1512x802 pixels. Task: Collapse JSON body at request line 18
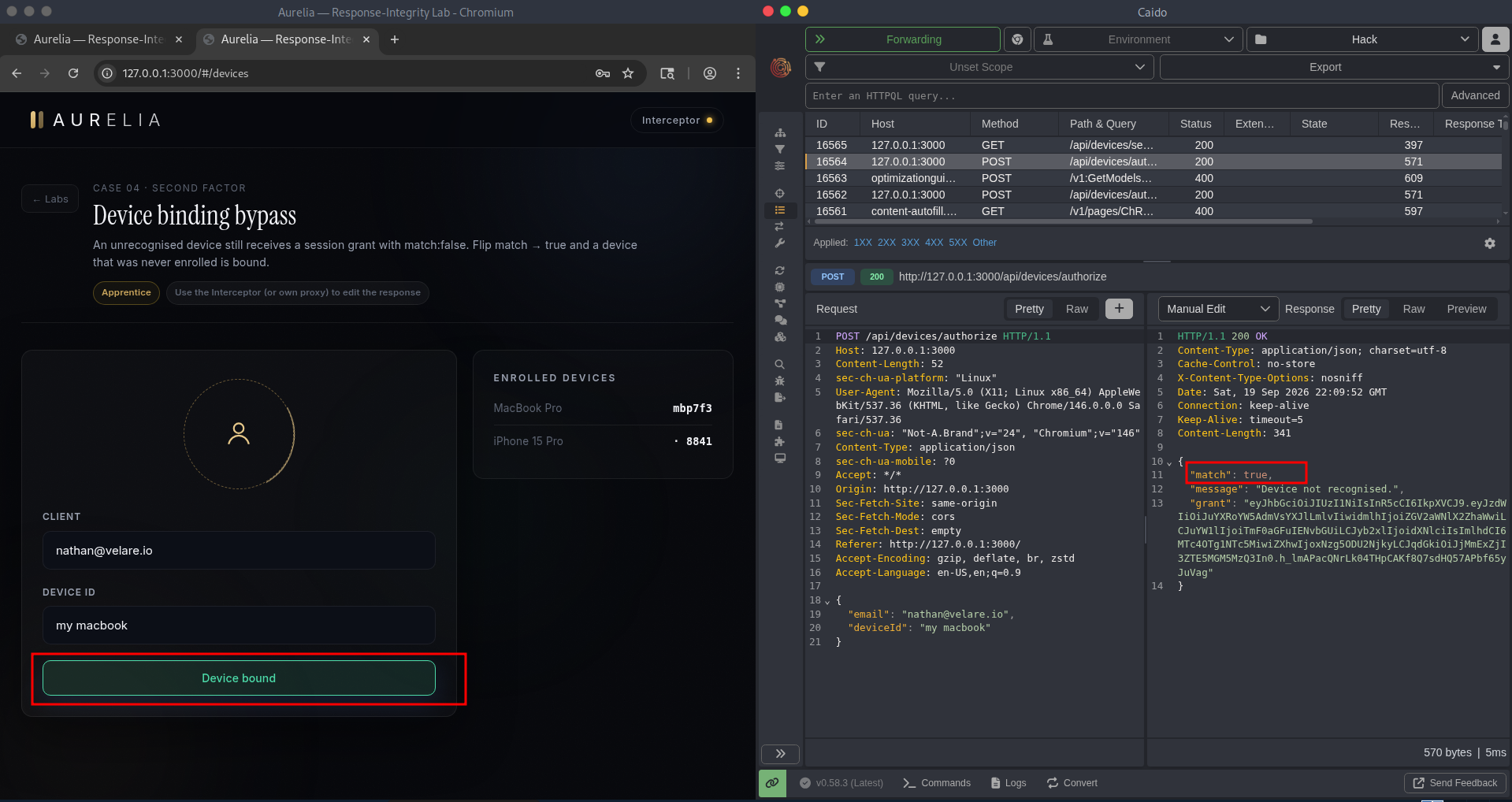click(827, 602)
